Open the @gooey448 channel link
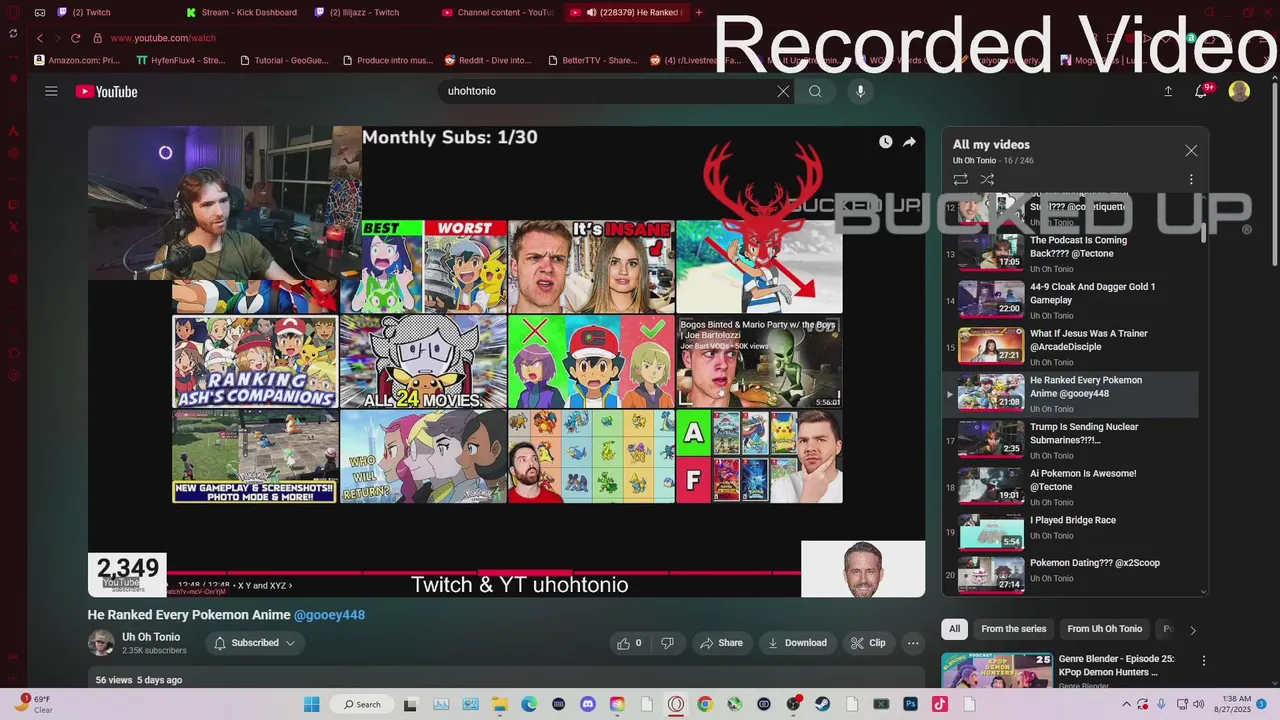Viewport: 1280px width, 720px height. (329, 615)
